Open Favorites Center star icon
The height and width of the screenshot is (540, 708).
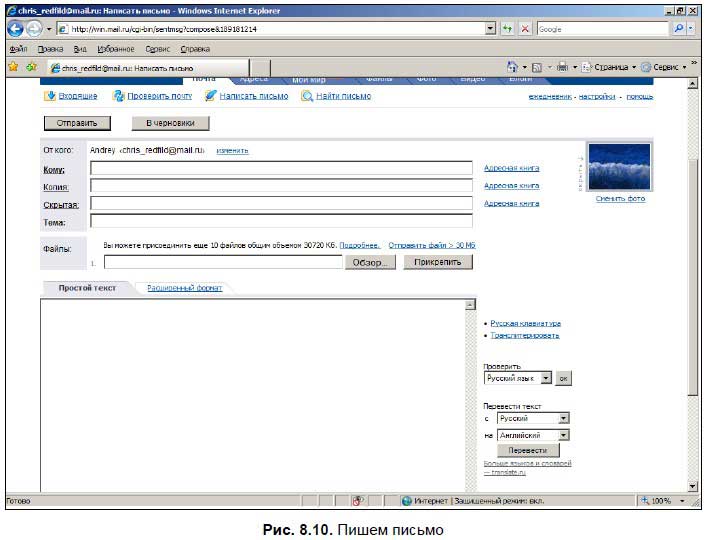pos(14,67)
